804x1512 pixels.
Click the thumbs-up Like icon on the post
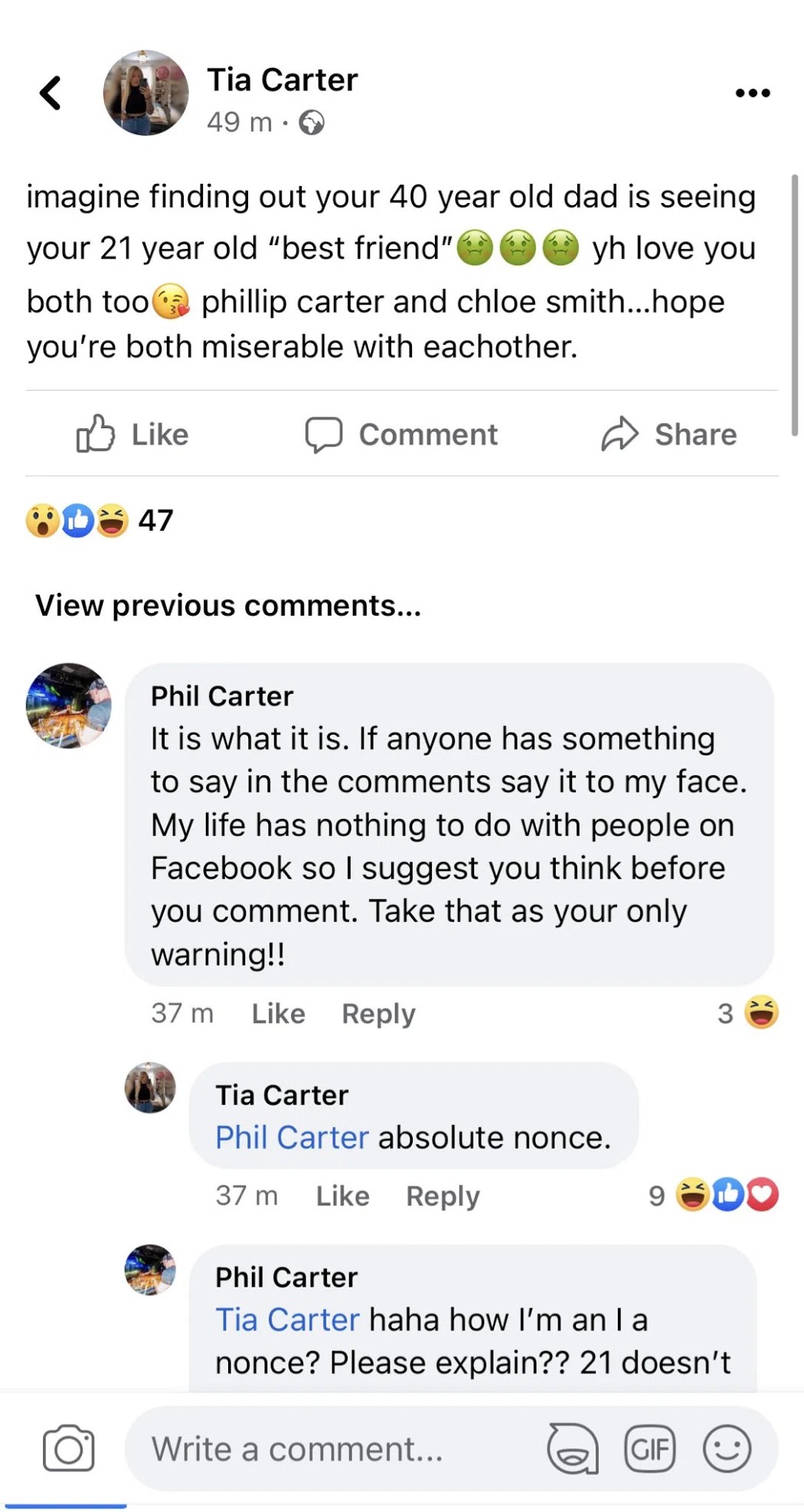coord(97,434)
